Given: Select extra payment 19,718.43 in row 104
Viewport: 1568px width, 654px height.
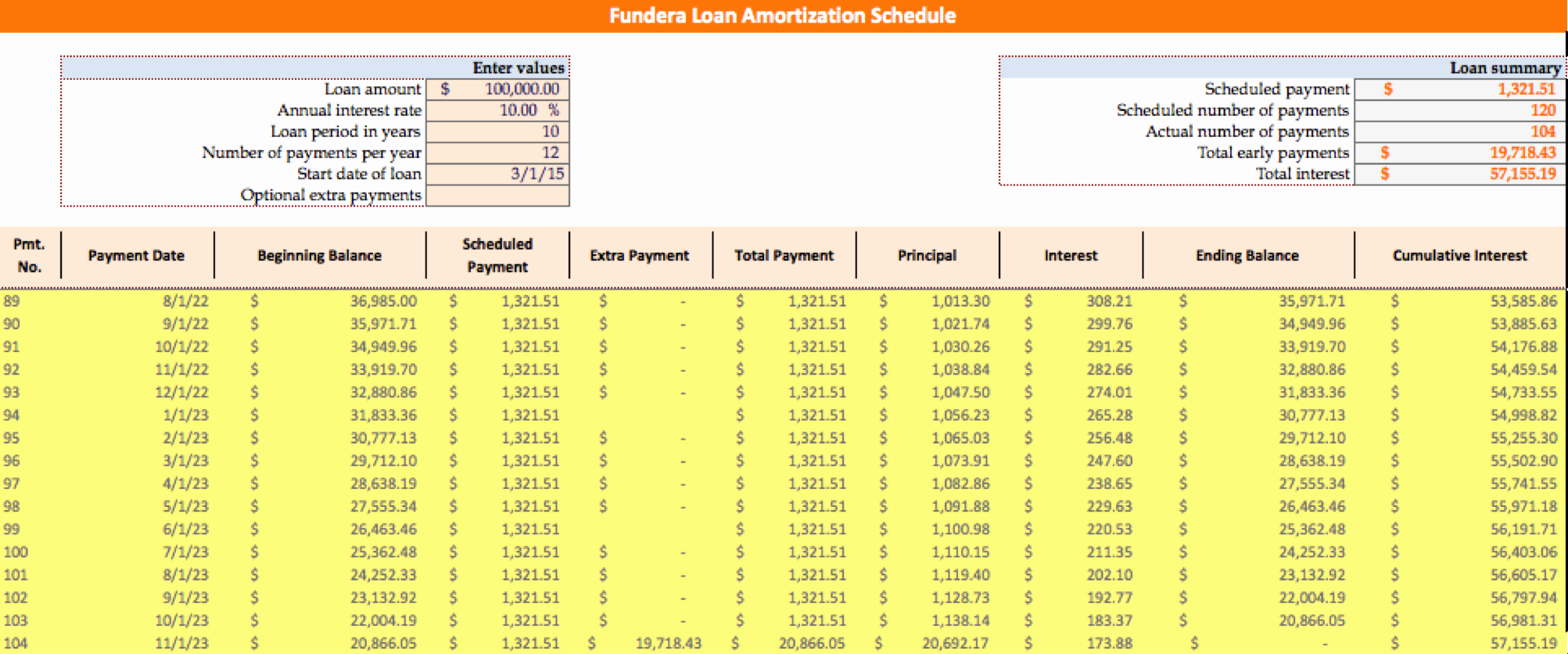Looking at the screenshot, I should click(668, 643).
